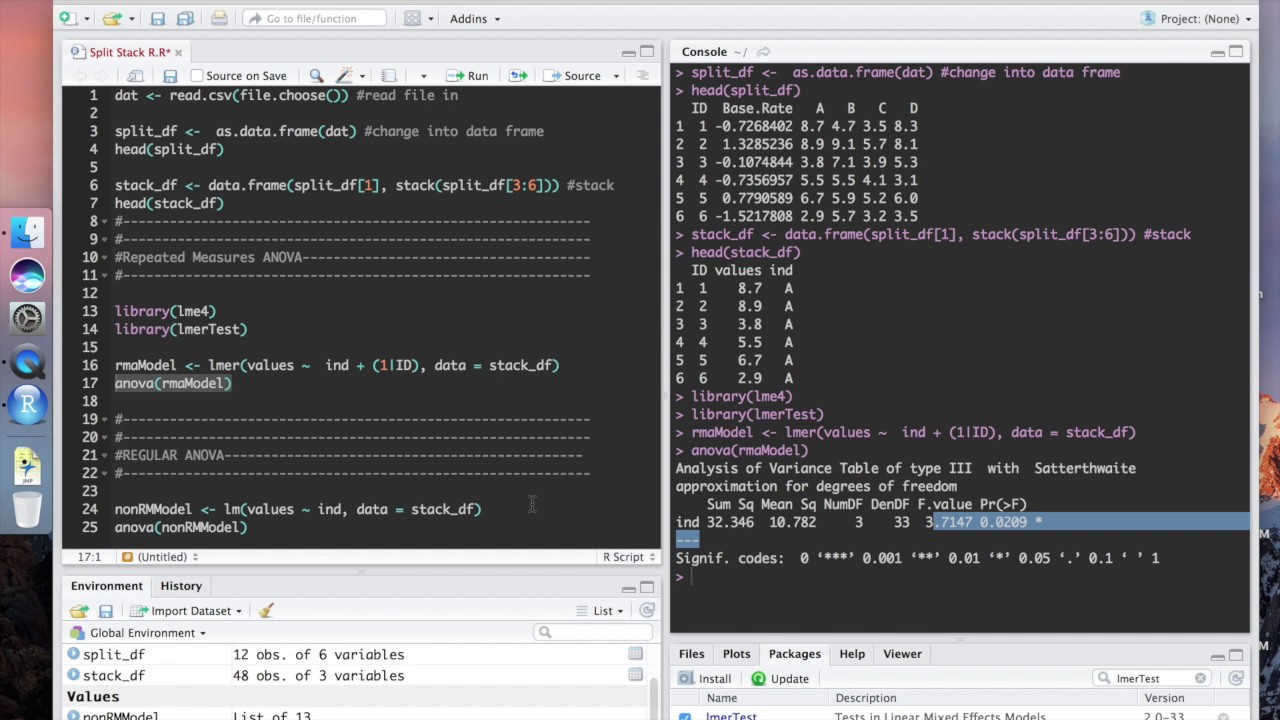Open the Project: (None) menu
Viewport: 1280px width, 720px height.
[1196, 18]
